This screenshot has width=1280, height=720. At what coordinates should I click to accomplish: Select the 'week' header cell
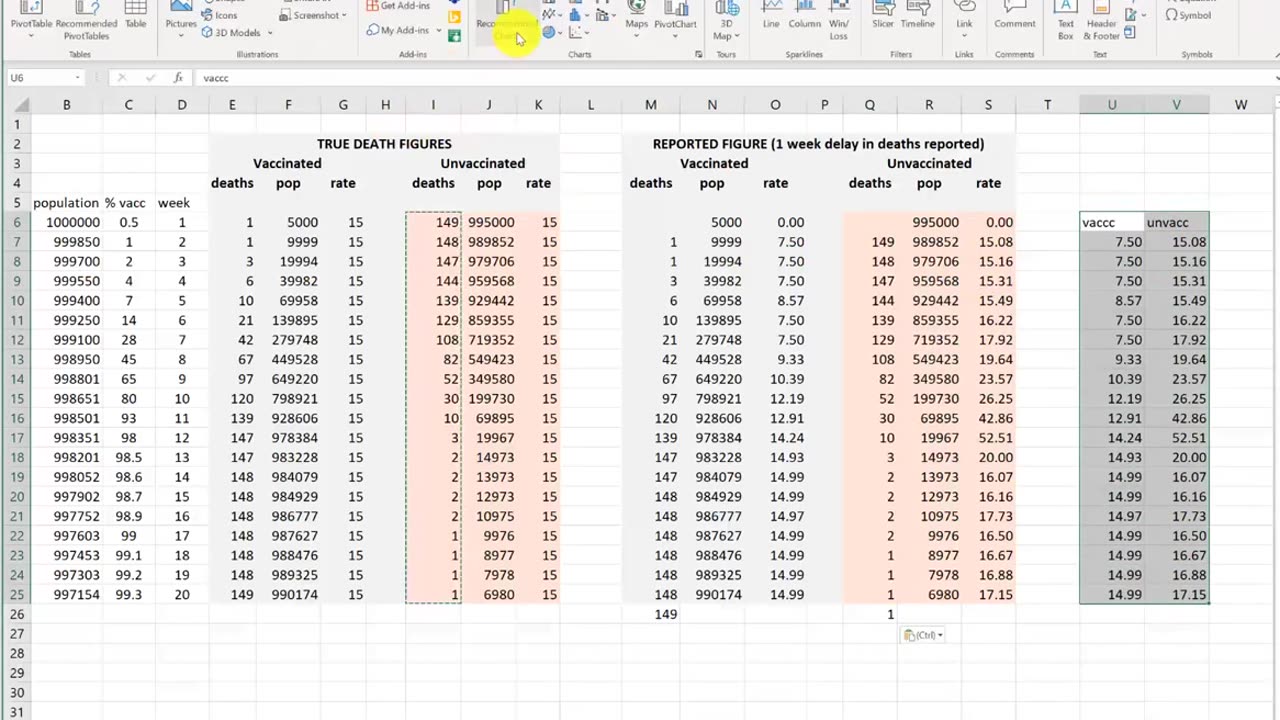point(181,203)
